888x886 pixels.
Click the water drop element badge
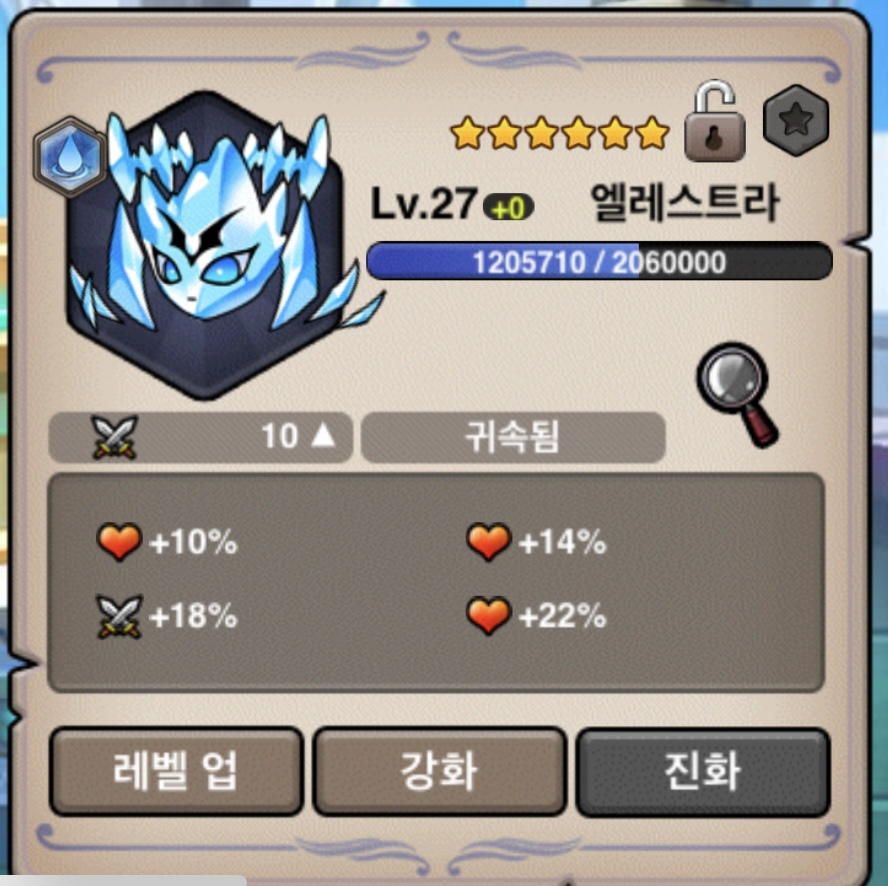(70, 156)
